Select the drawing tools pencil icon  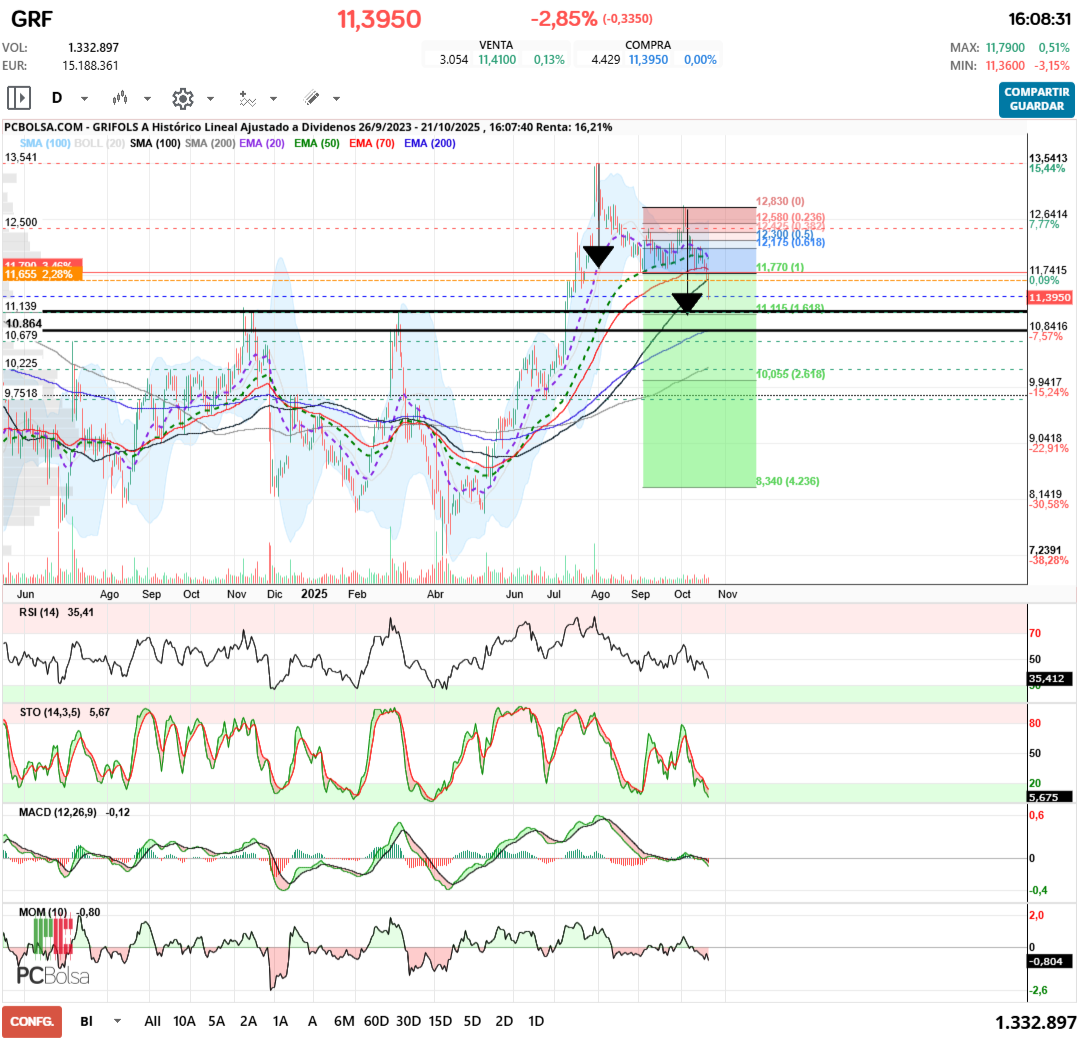coord(310,97)
